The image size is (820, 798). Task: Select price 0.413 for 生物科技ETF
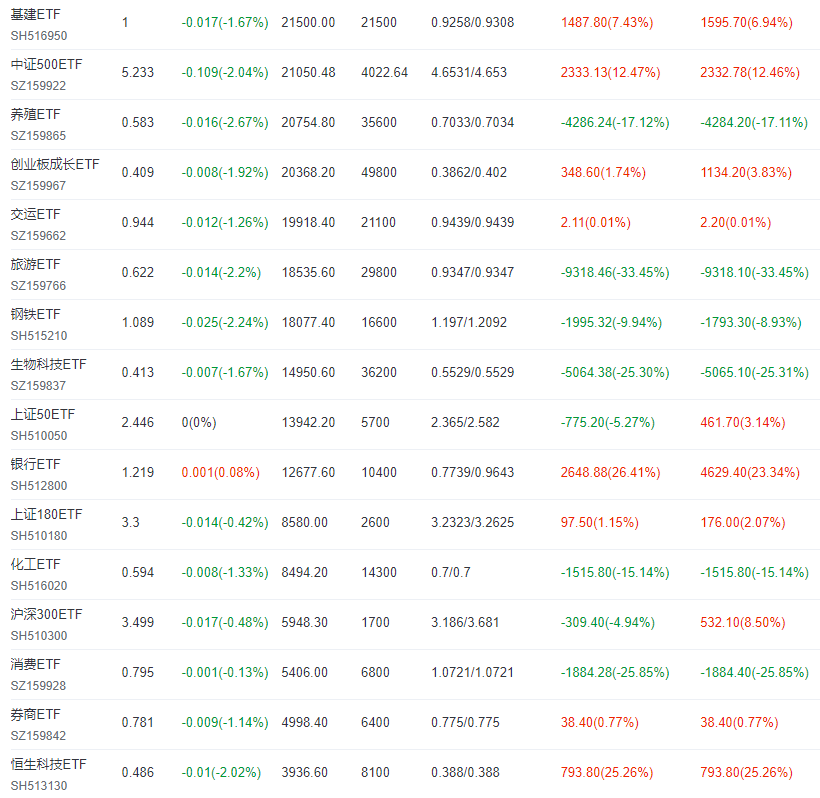click(138, 372)
